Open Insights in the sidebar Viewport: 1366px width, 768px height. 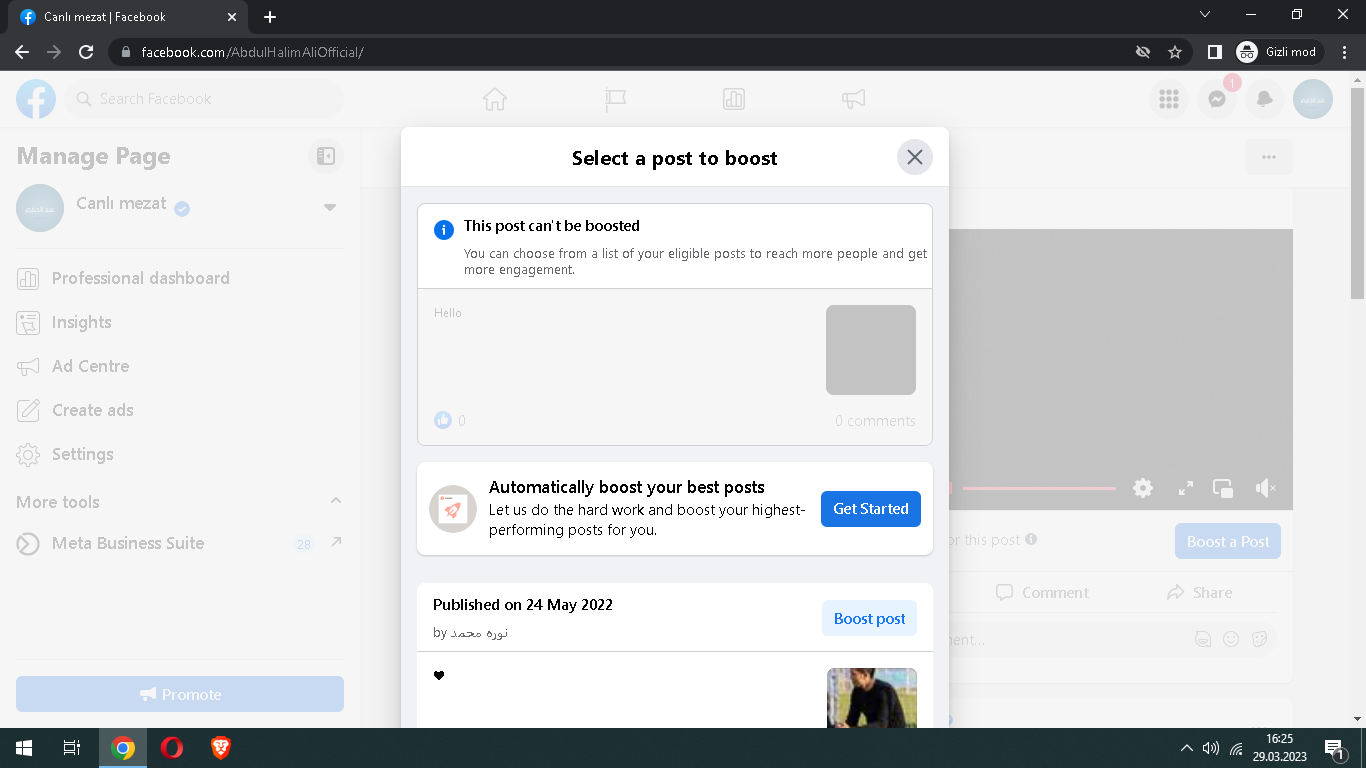pyautogui.click(x=180, y=322)
